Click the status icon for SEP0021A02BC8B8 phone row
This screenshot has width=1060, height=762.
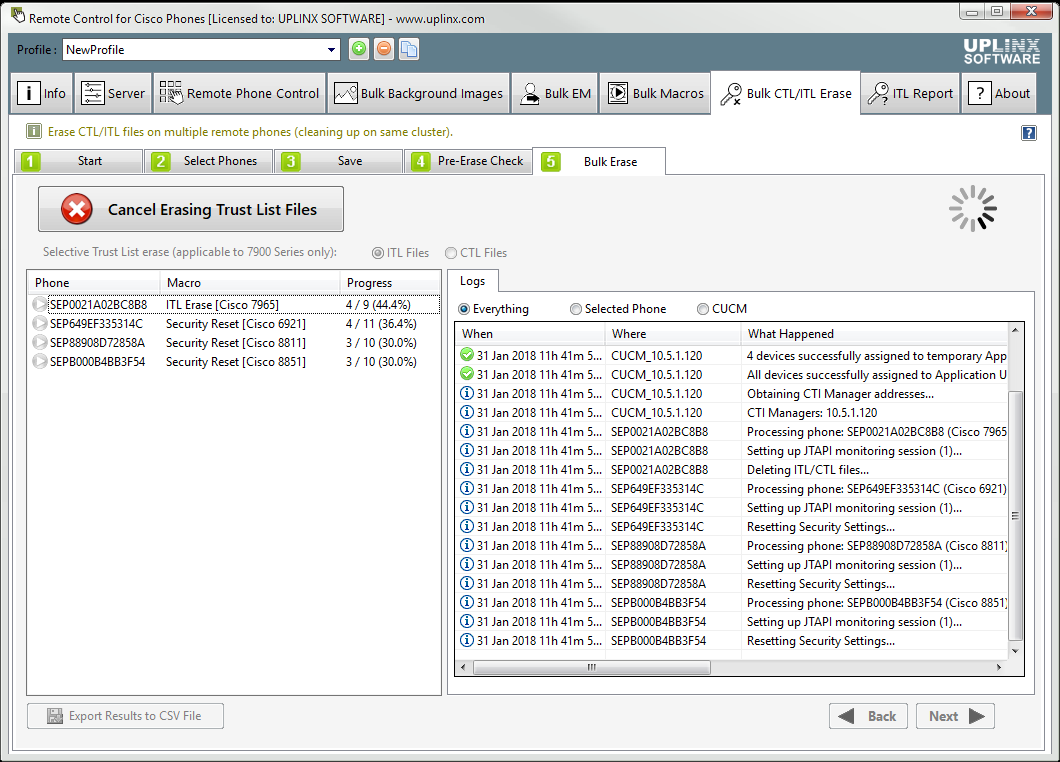pos(40,305)
